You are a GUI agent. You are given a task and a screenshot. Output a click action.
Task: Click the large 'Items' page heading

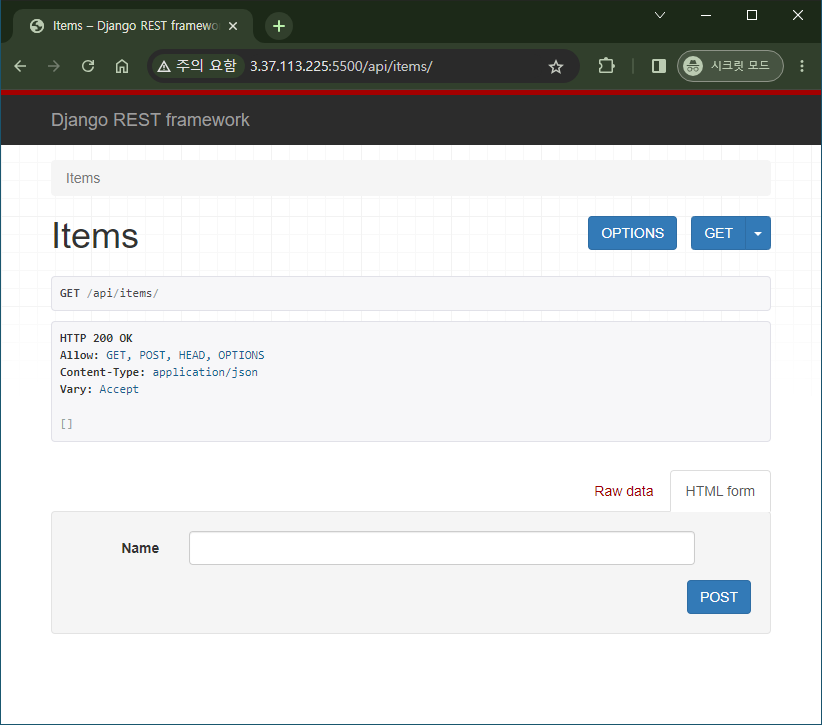[95, 235]
